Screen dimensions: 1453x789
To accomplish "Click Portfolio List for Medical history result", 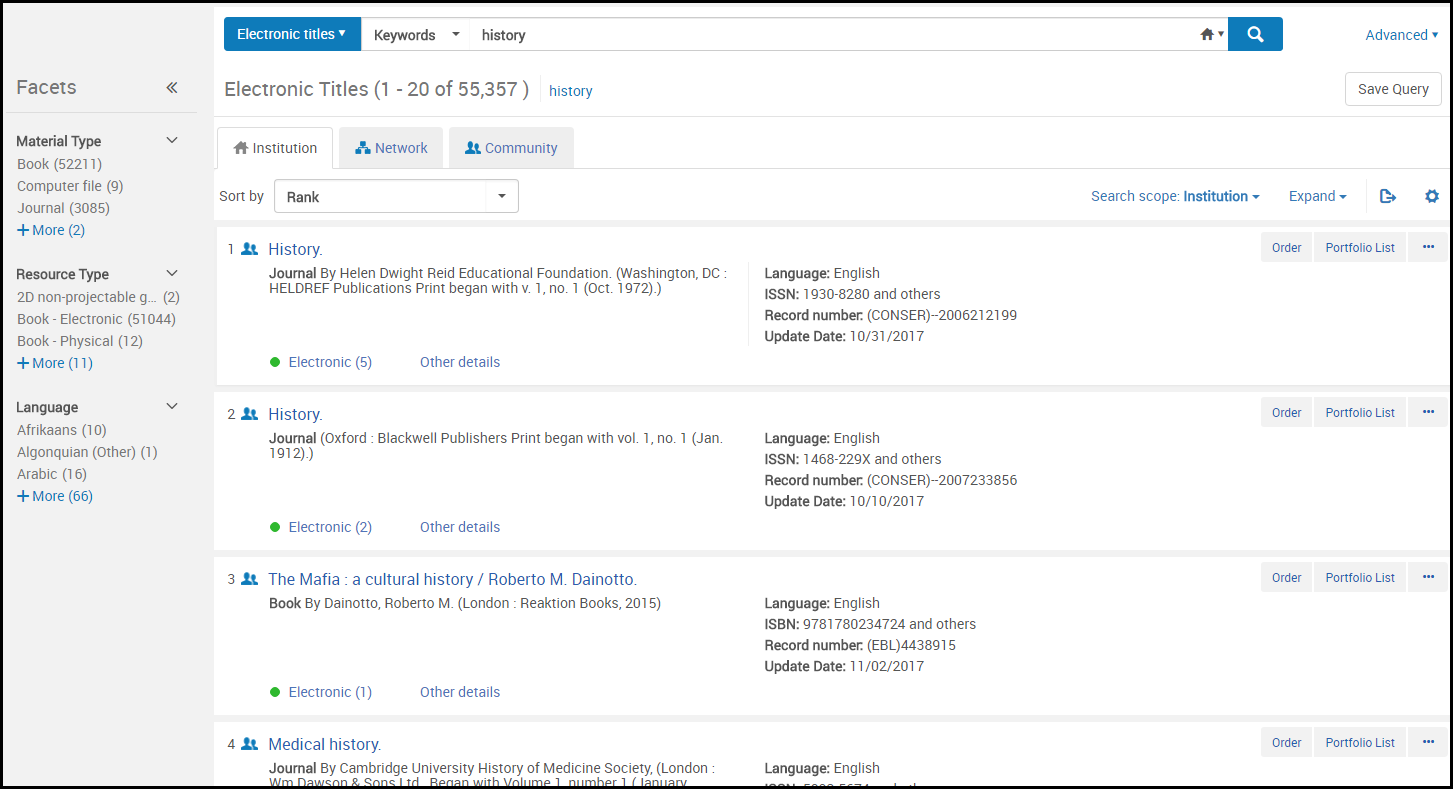I will pyautogui.click(x=1360, y=742).
